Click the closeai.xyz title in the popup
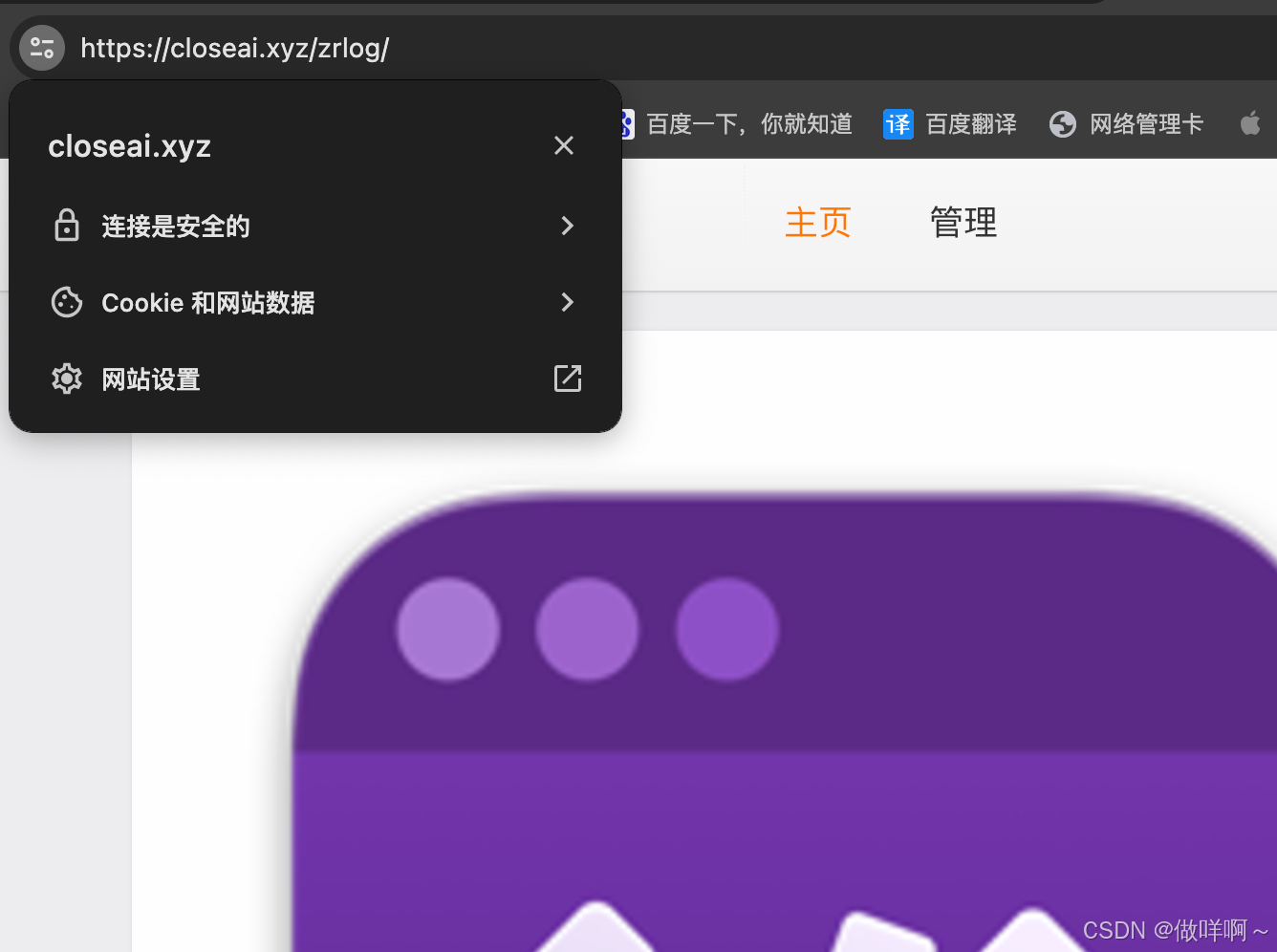 tap(129, 146)
